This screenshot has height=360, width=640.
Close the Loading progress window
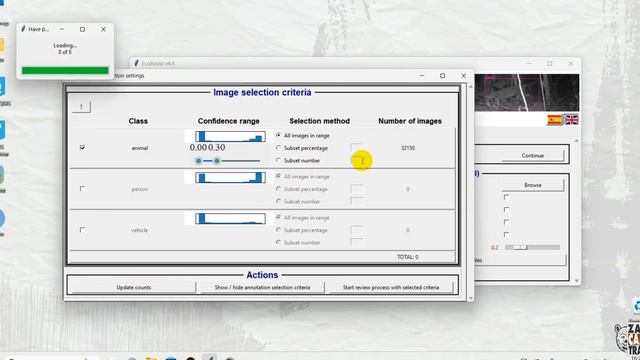point(103,29)
